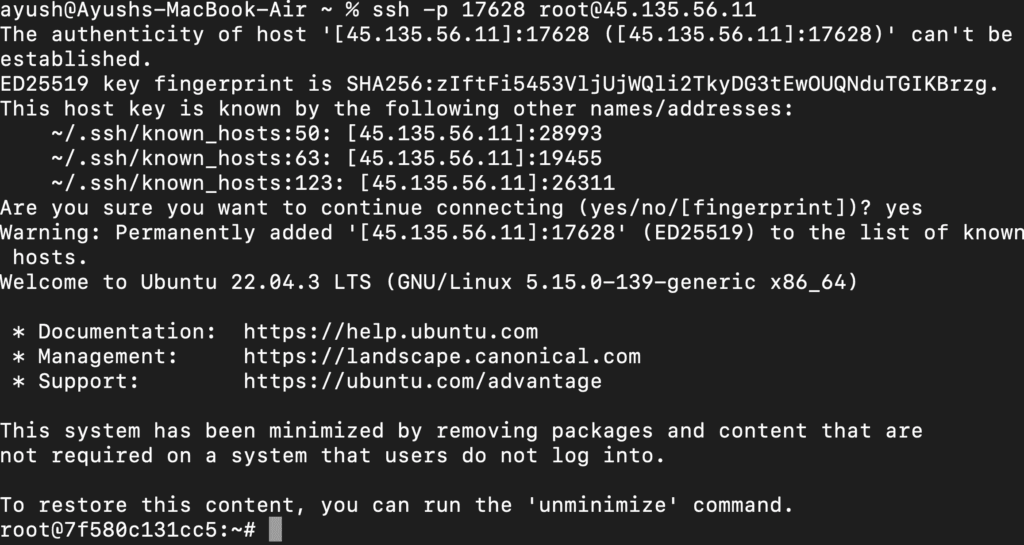This screenshot has height=545, width=1024.
Task: Click the root@7f580c131cc5 shell prompt
Action: [128, 530]
